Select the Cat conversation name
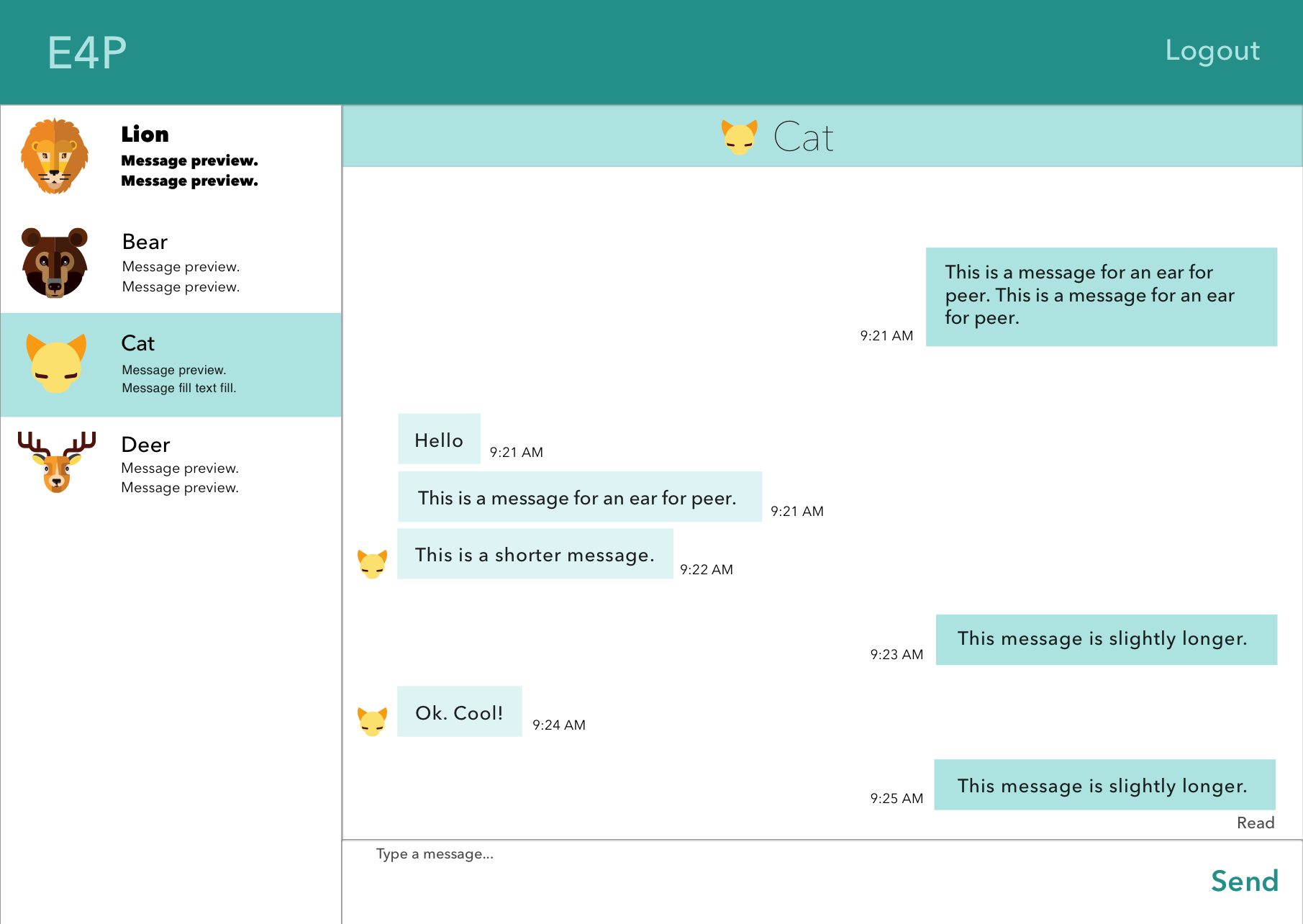Image resolution: width=1303 pixels, height=924 pixels. (x=138, y=343)
